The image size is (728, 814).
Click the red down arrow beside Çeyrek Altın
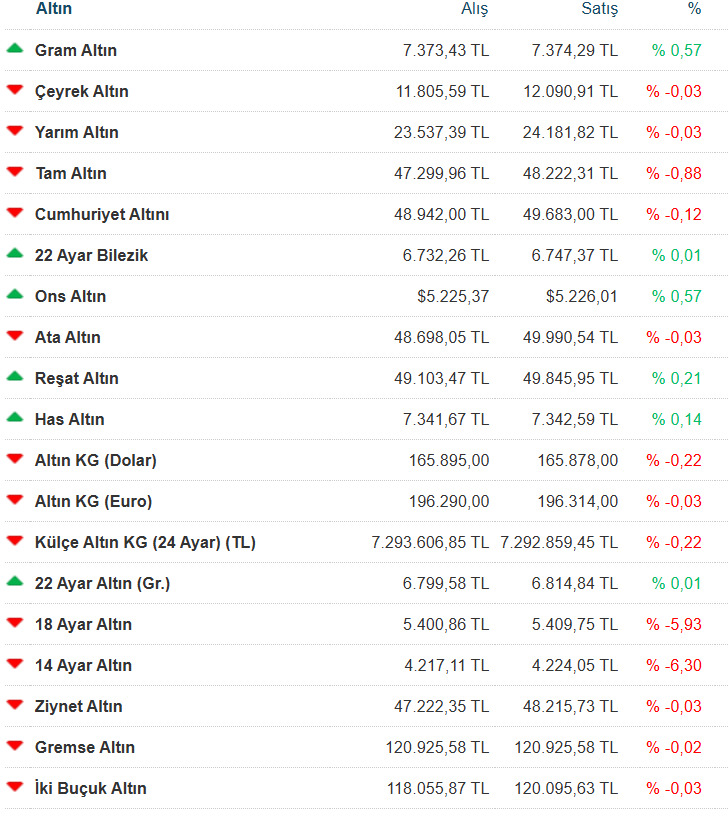(x=14, y=90)
